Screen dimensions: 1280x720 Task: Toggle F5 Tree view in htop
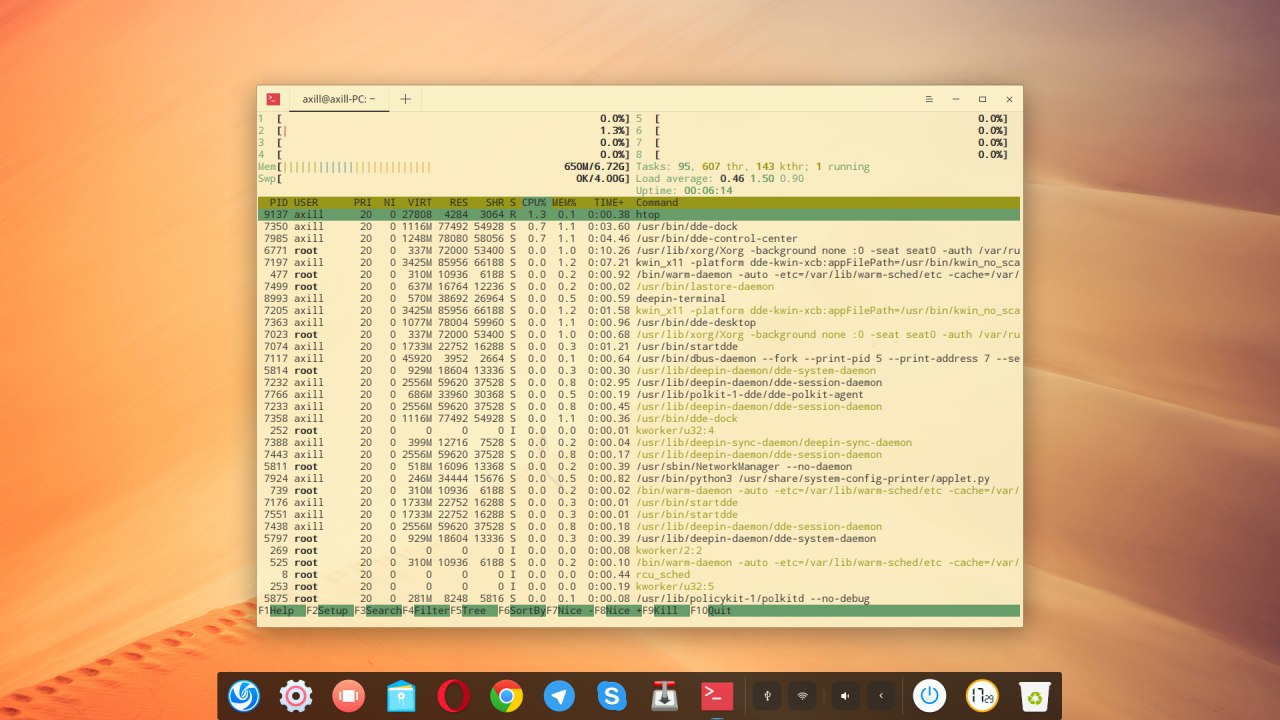click(x=473, y=610)
